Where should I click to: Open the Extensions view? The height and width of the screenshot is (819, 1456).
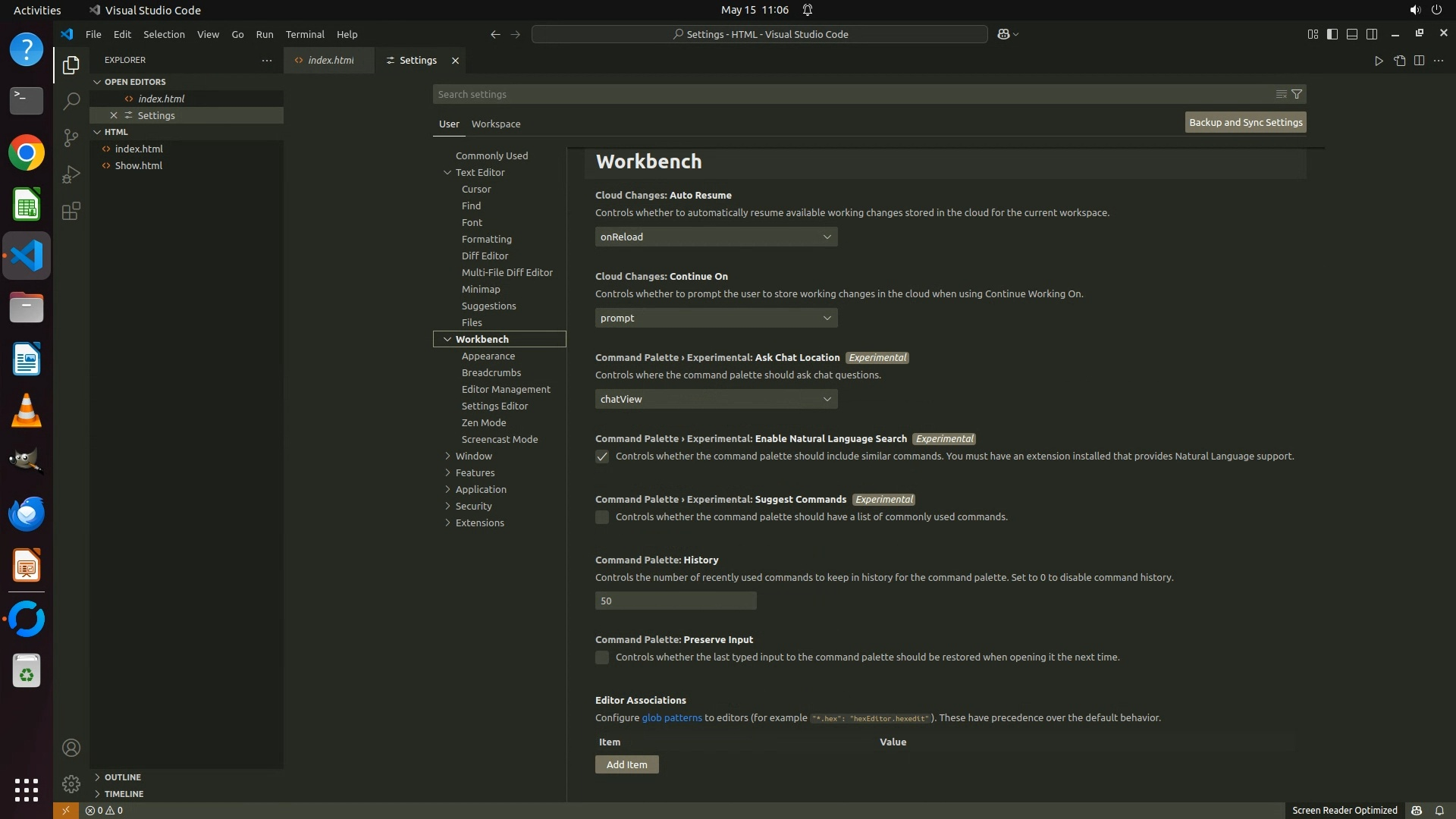pos(71,211)
